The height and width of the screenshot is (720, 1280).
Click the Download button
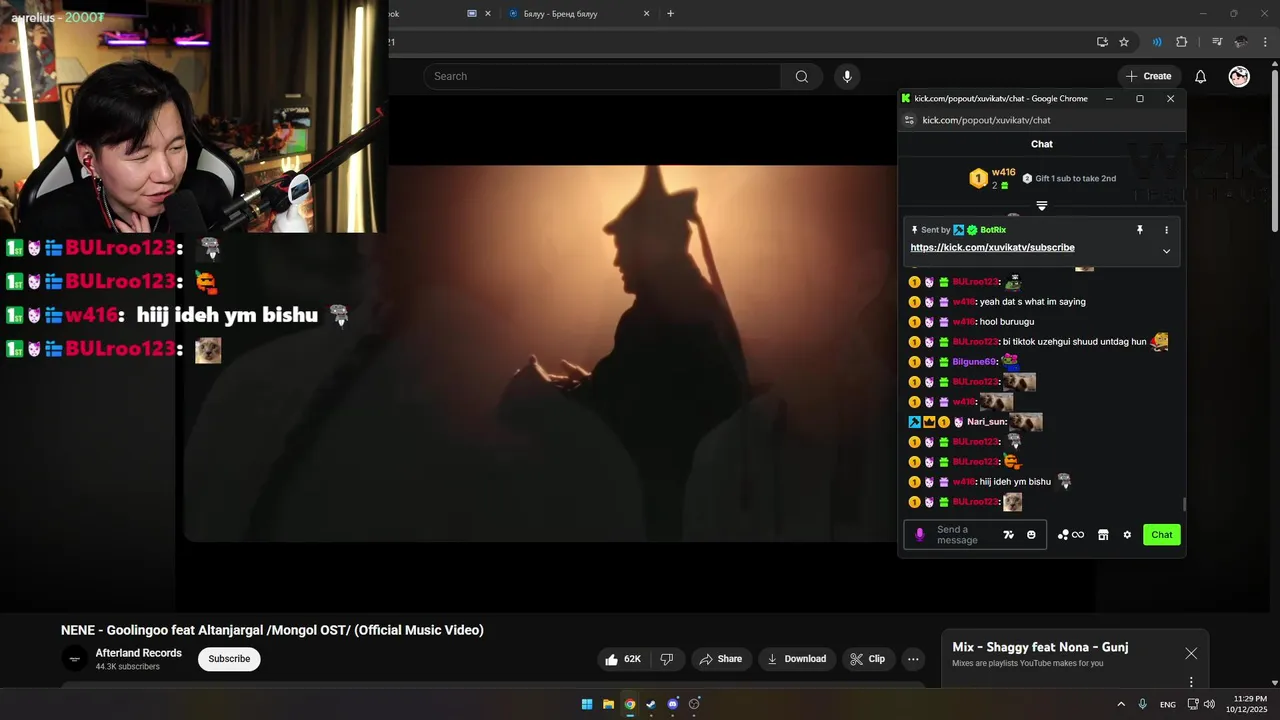tap(797, 659)
